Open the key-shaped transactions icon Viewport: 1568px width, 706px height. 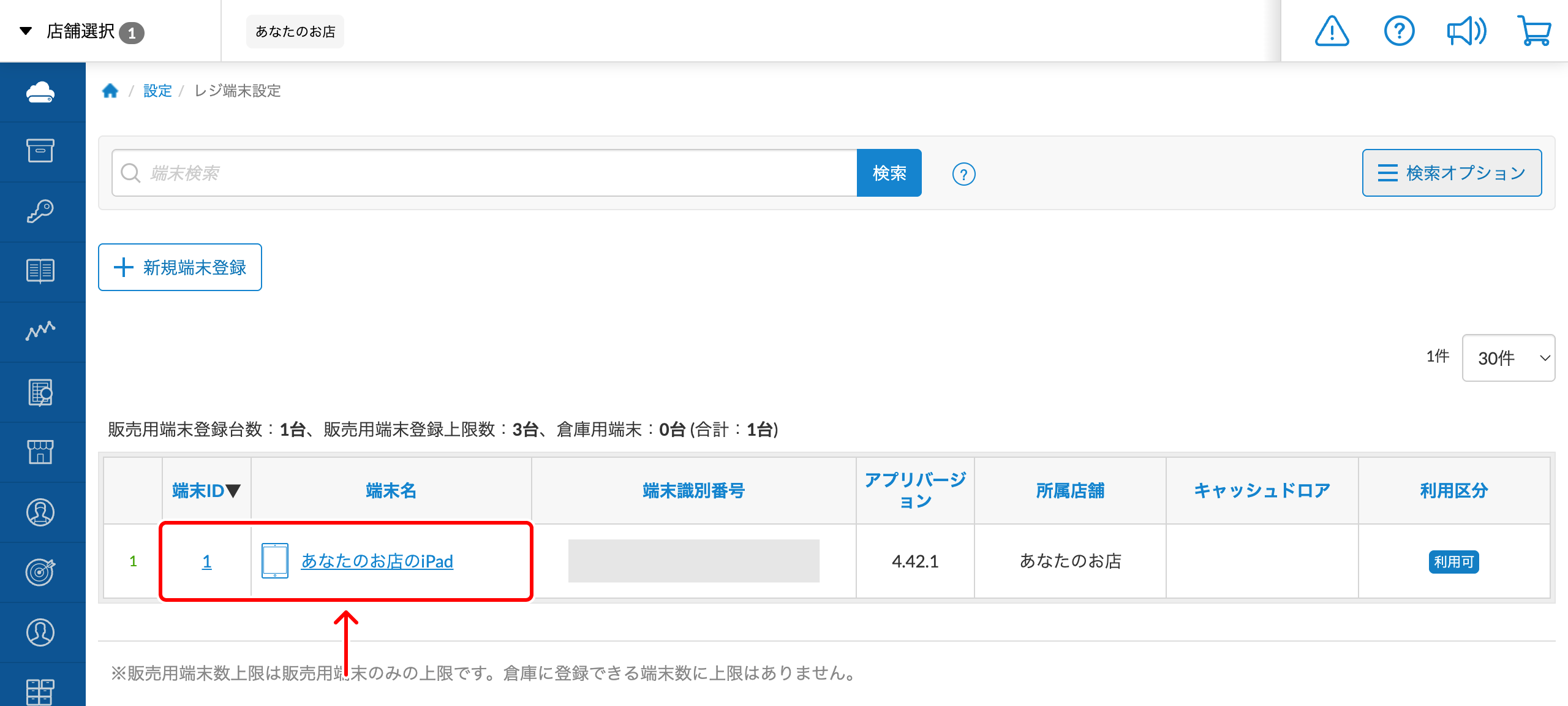40,211
